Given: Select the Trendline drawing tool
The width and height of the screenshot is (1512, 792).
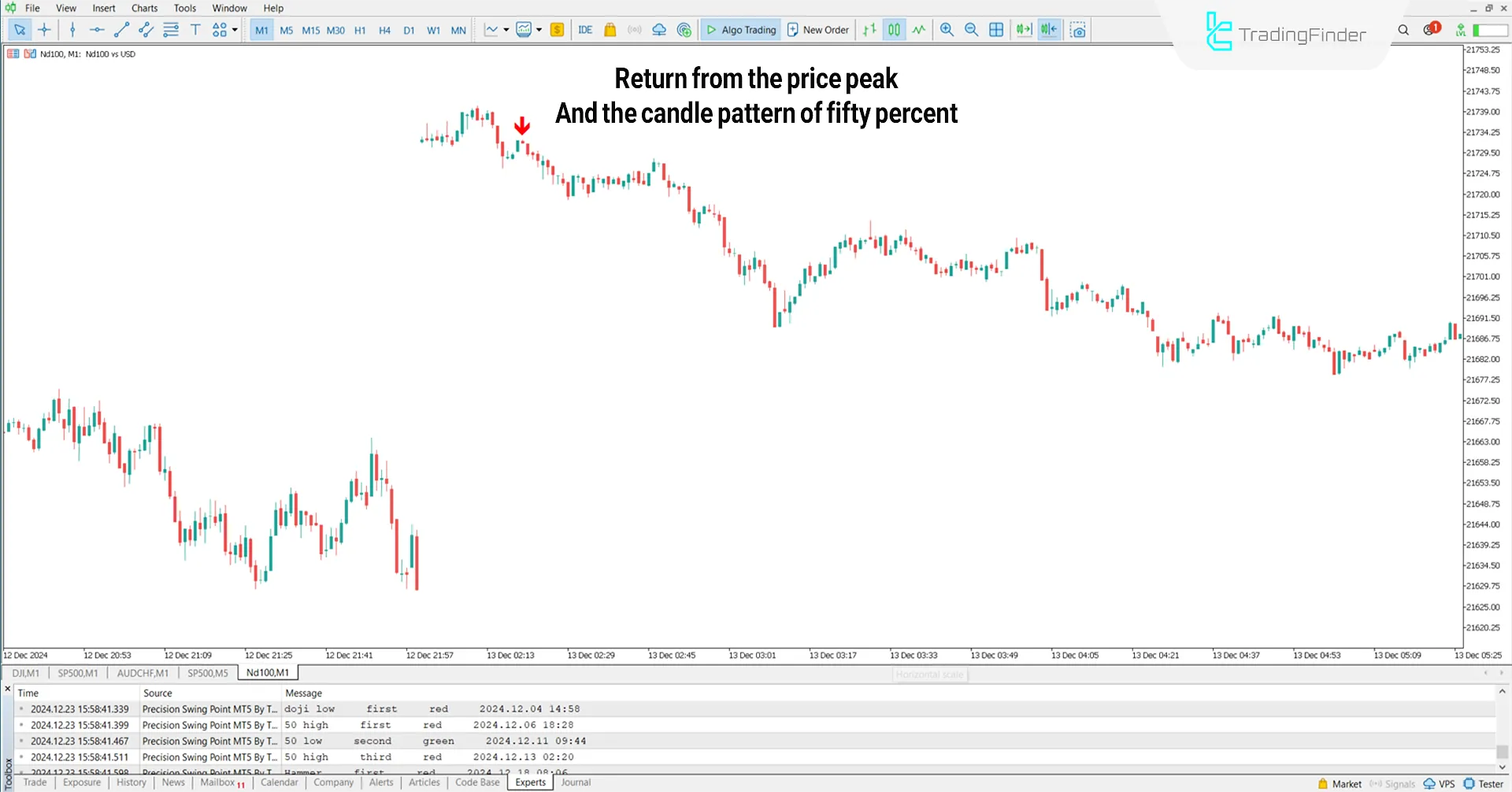Looking at the screenshot, I should coord(122,30).
